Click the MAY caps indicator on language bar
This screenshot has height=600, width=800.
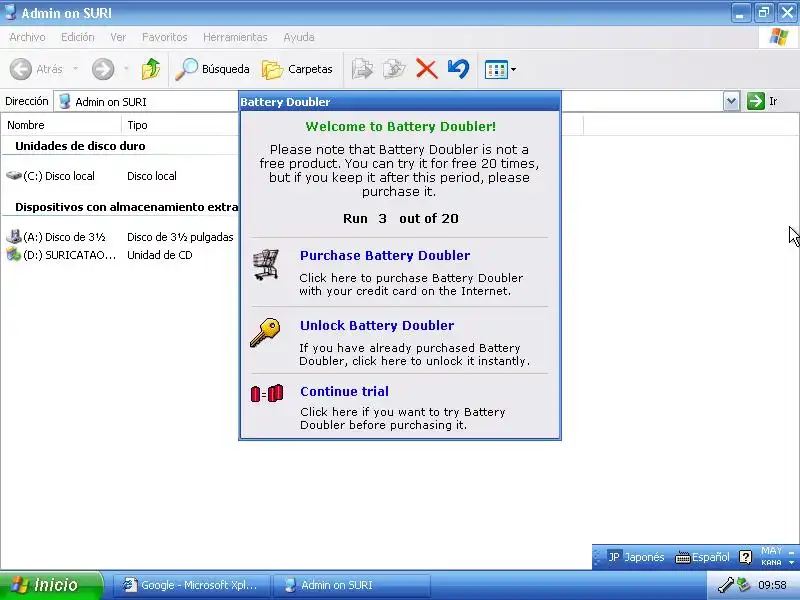[771, 551]
